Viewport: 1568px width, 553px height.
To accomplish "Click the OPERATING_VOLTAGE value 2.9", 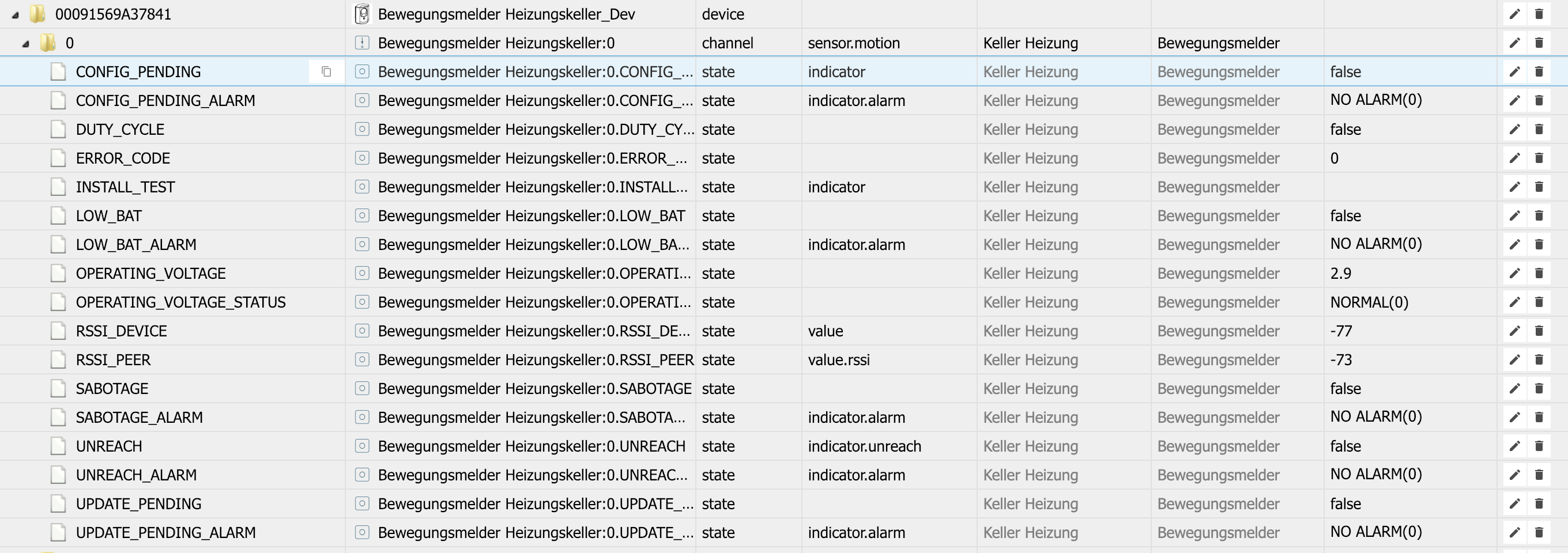I will point(1340,273).
